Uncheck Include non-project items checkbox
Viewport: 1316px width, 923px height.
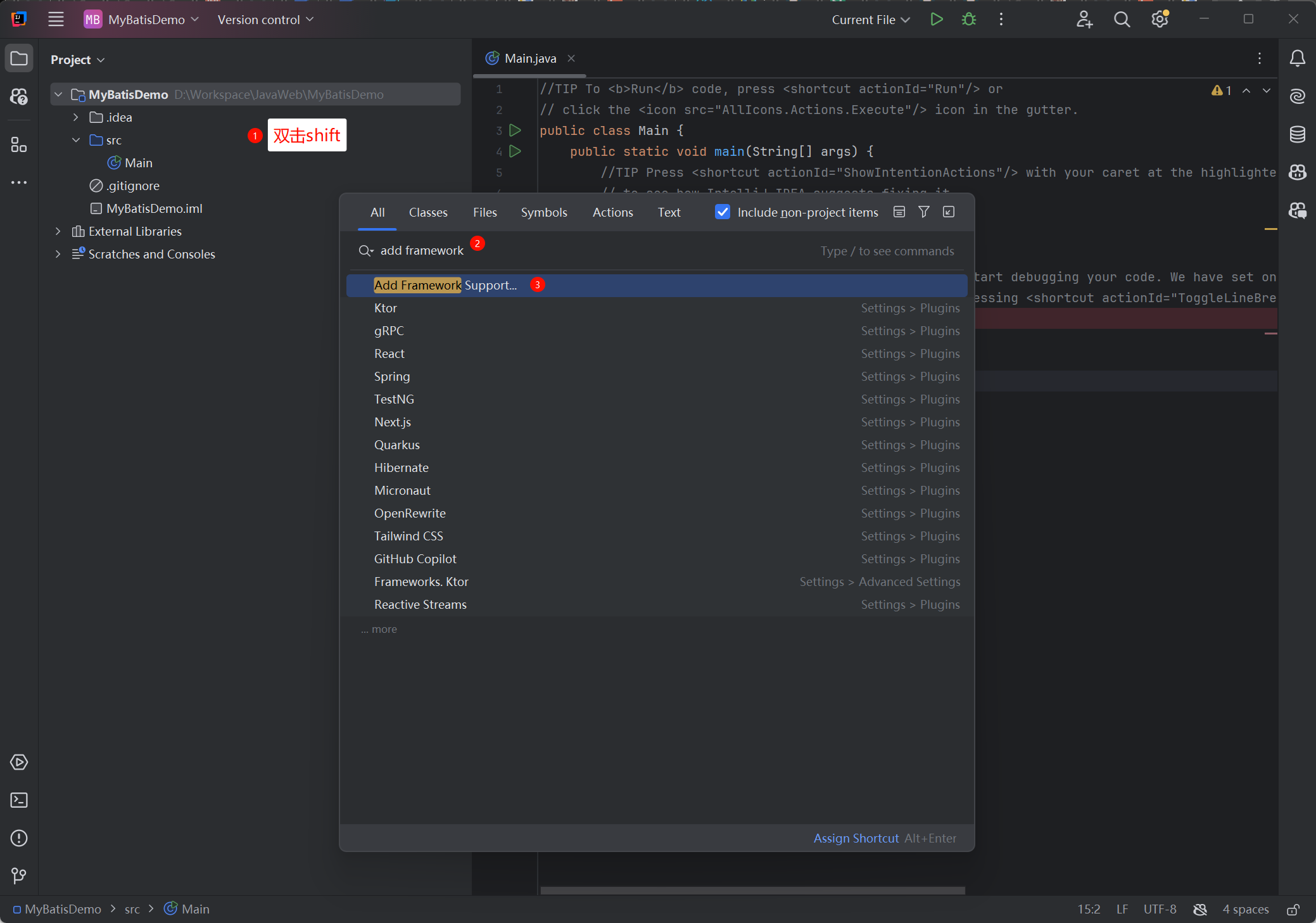pyautogui.click(x=723, y=212)
